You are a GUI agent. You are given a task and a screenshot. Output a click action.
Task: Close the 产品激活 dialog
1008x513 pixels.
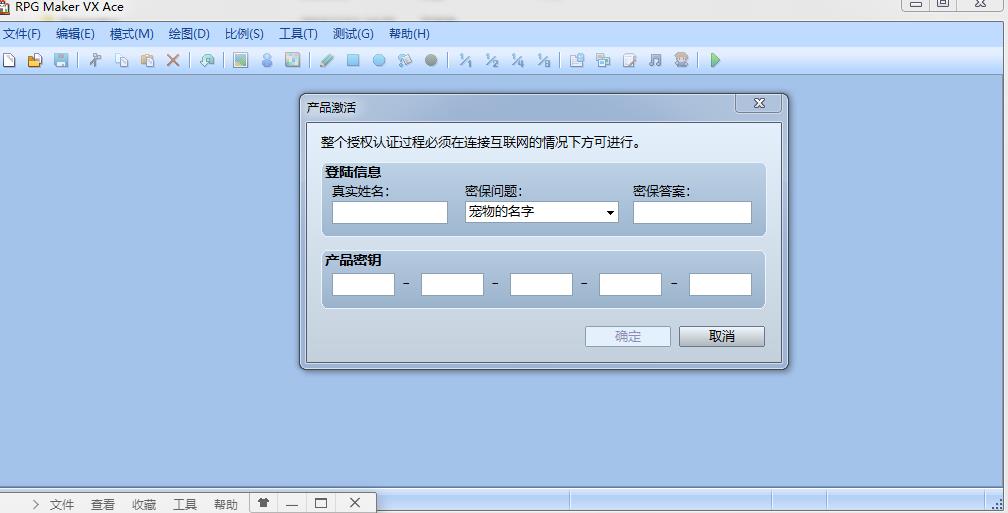pos(759,103)
